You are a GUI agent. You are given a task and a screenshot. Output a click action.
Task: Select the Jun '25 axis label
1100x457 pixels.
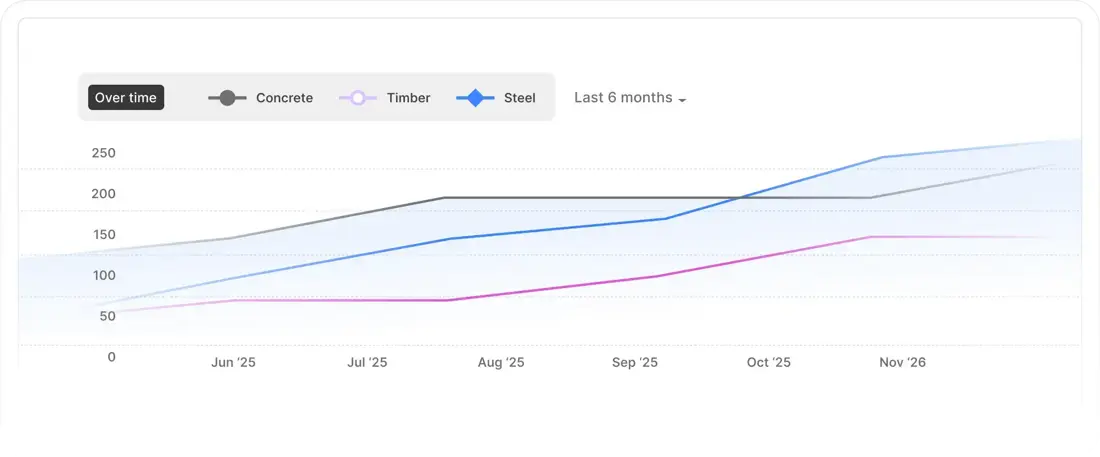(x=233, y=363)
